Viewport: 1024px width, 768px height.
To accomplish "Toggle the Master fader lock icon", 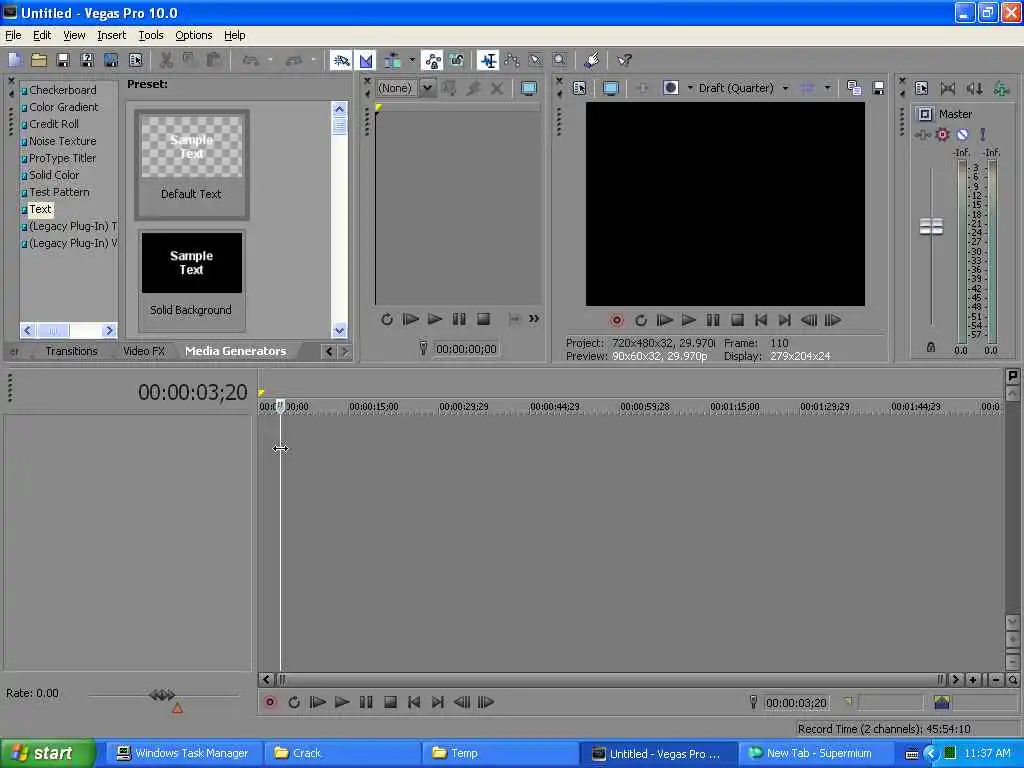I will 931,347.
